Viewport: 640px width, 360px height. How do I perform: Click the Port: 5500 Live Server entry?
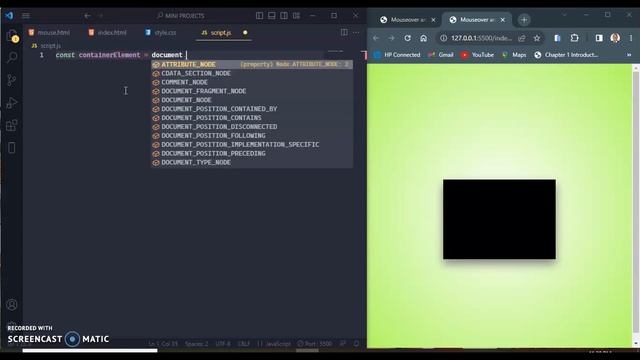pyautogui.click(x=315, y=344)
